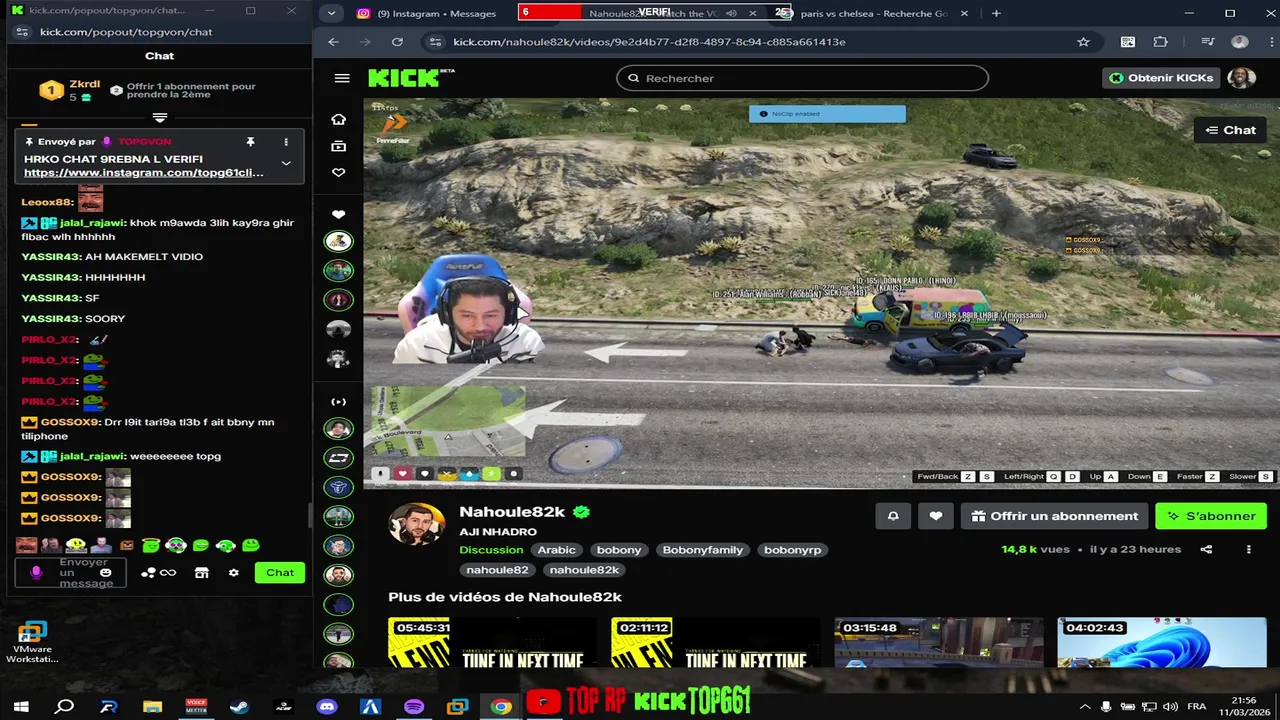The height and width of the screenshot is (720, 1280).
Task: Collapse the pinned message chevron
Action: (286, 163)
